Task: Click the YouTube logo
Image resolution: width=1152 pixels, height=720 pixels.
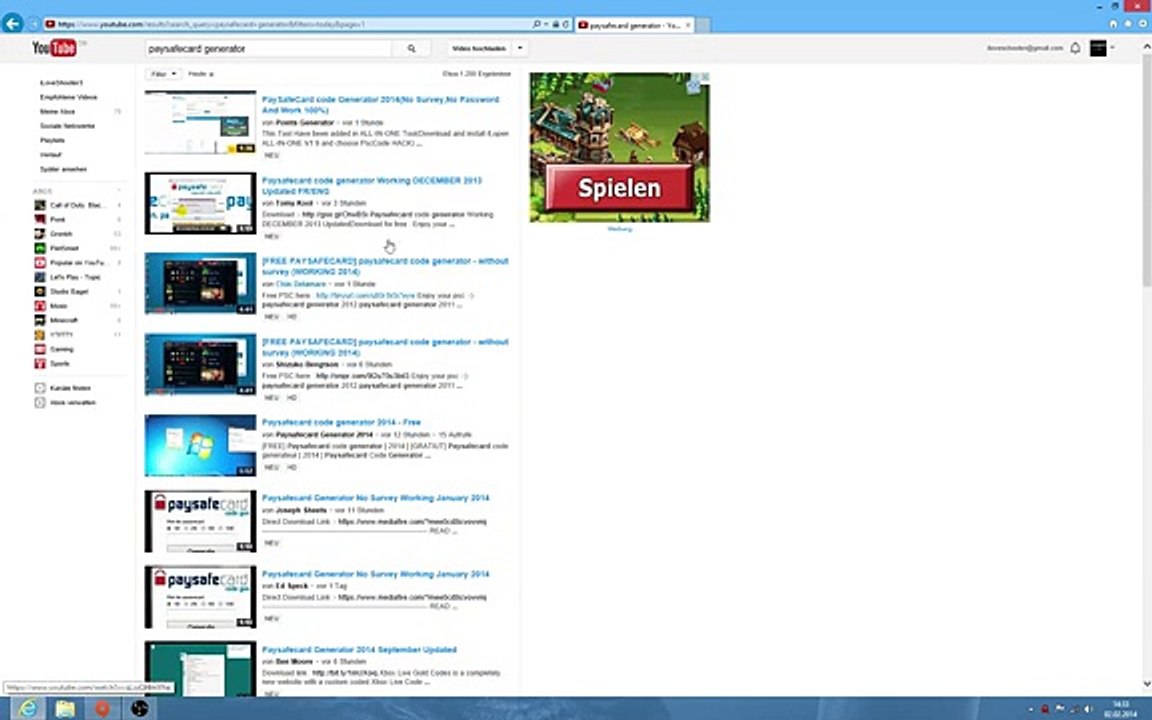Action: [54, 48]
